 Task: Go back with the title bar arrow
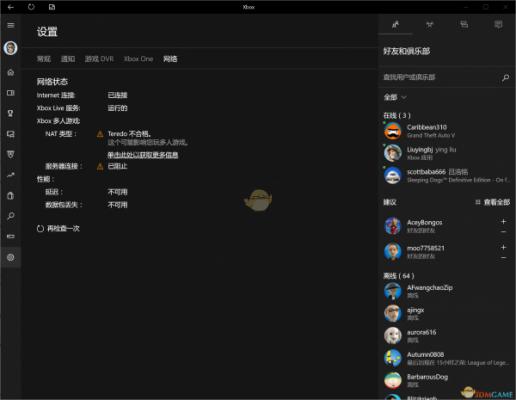click(11, 7)
